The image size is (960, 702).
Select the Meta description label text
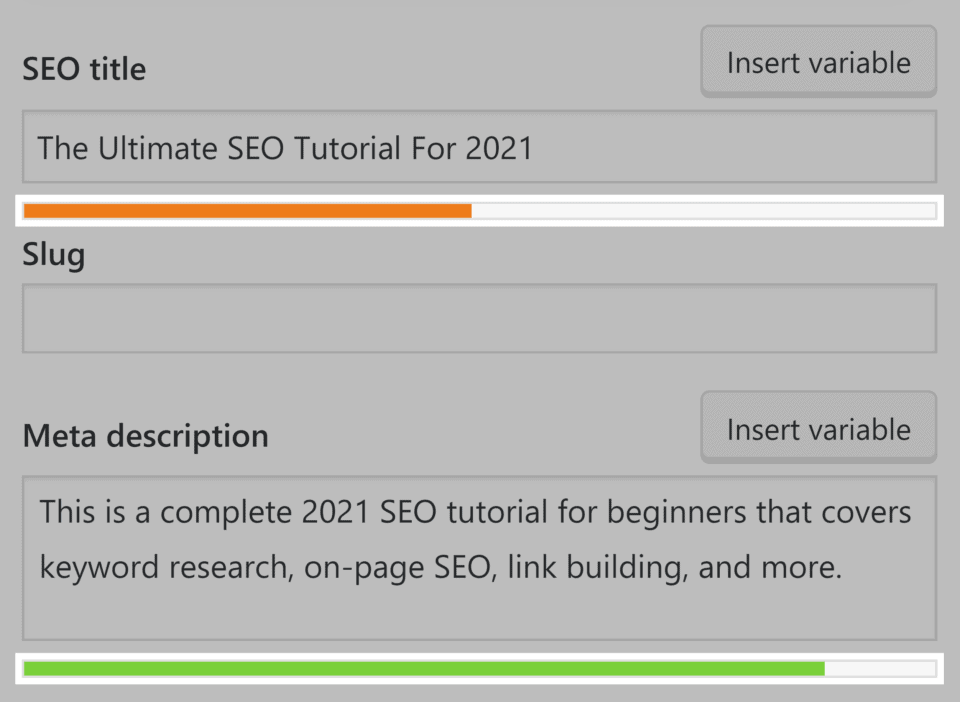[144, 435]
